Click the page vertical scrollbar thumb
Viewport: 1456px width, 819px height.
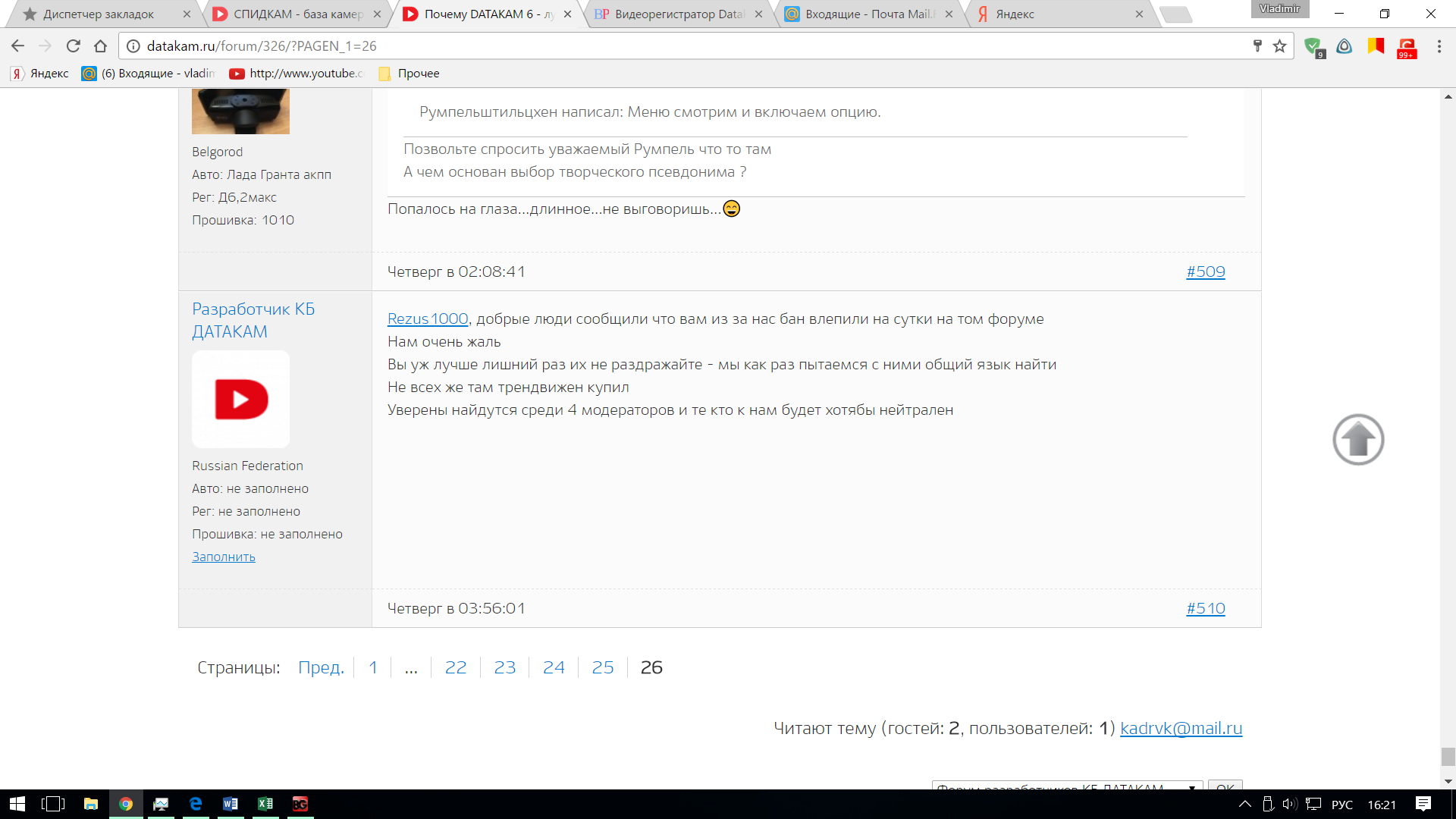tap(1448, 756)
